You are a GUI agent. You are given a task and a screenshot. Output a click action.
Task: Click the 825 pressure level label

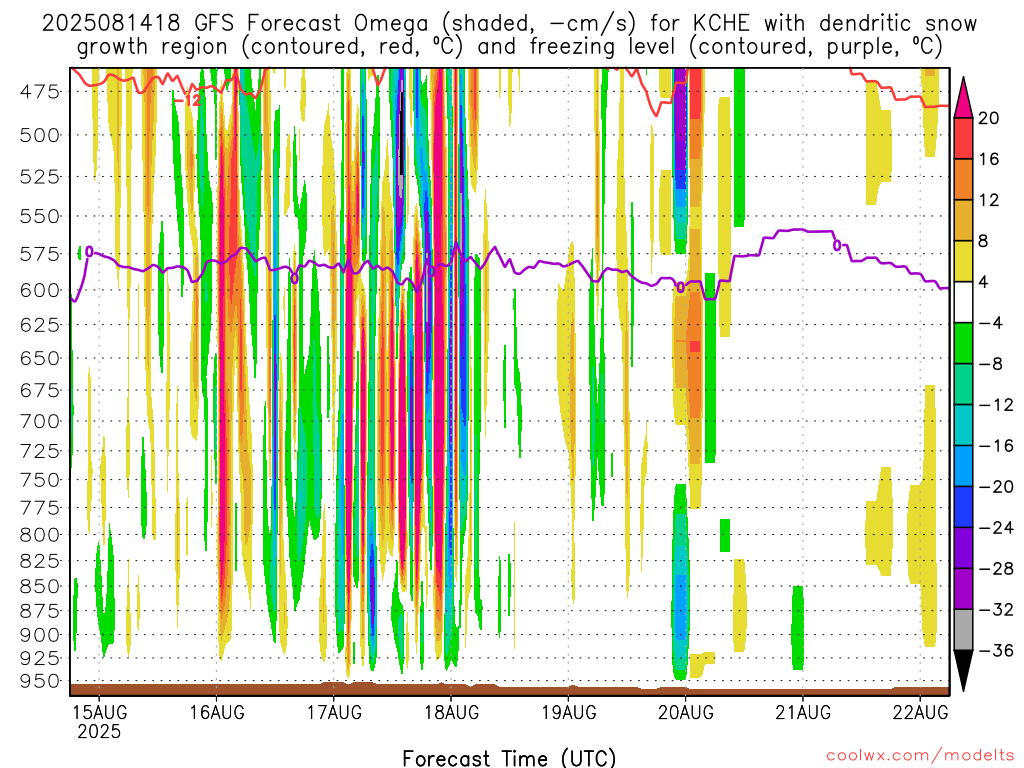point(40,561)
